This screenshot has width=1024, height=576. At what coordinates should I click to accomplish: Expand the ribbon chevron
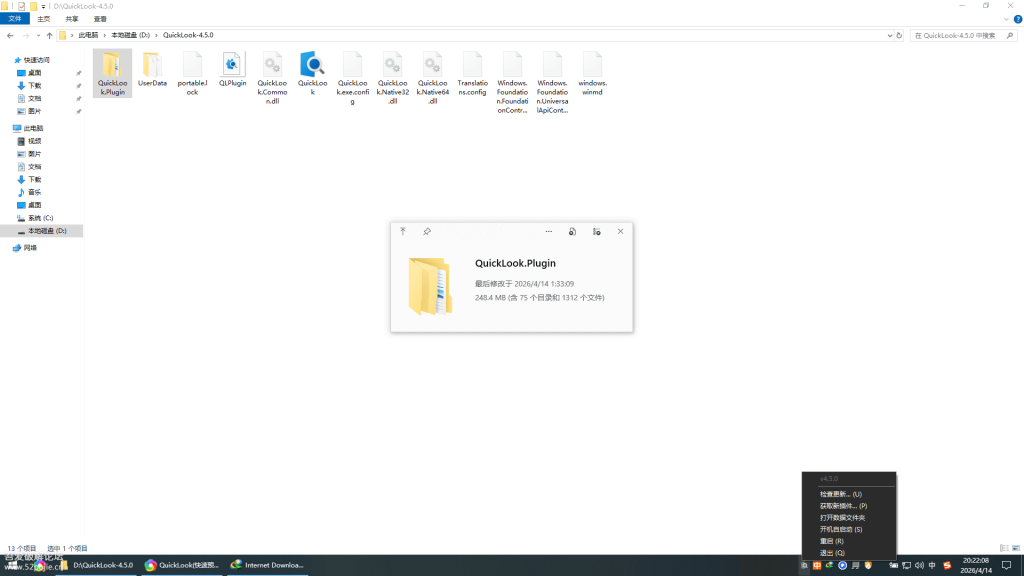(1006, 19)
